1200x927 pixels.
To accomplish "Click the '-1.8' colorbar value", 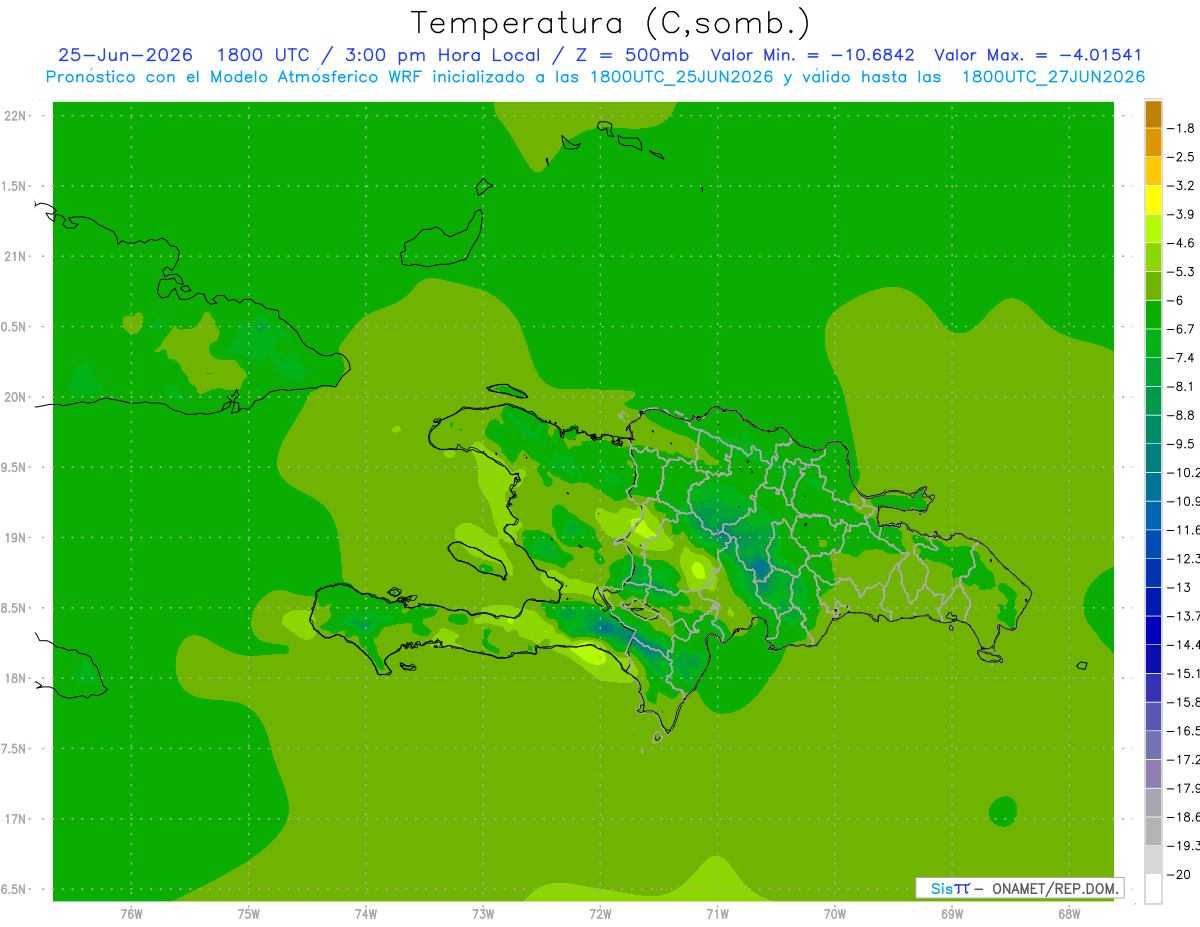I will 1182,128.
